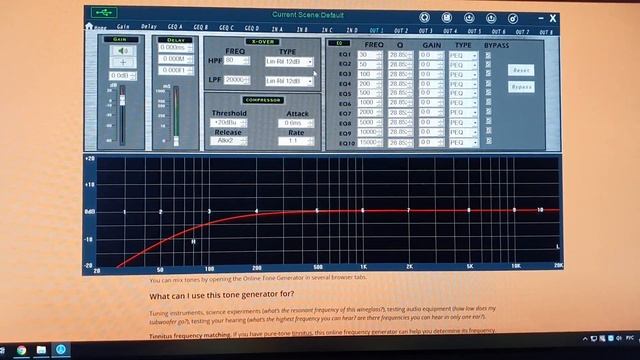Open the EQ7 type PEQ dropdown
Screen dimensions: 640x360
tap(463, 113)
